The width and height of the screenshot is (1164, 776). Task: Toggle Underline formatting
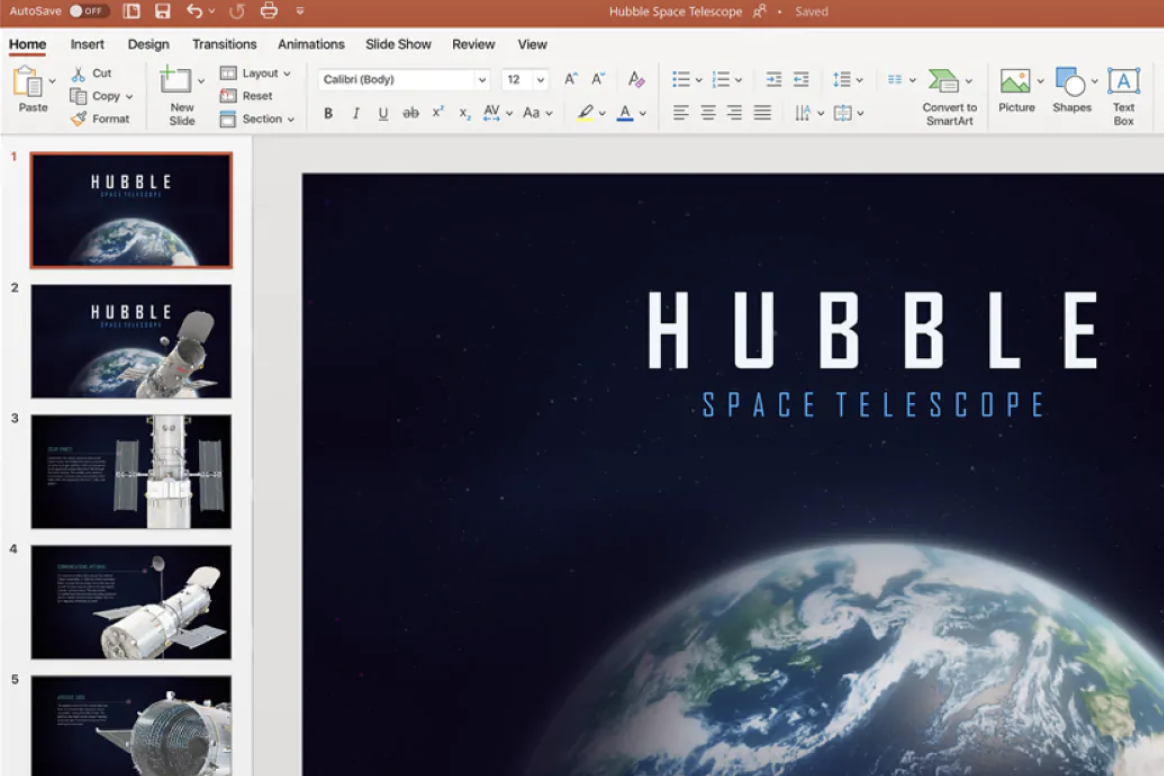click(383, 114)
